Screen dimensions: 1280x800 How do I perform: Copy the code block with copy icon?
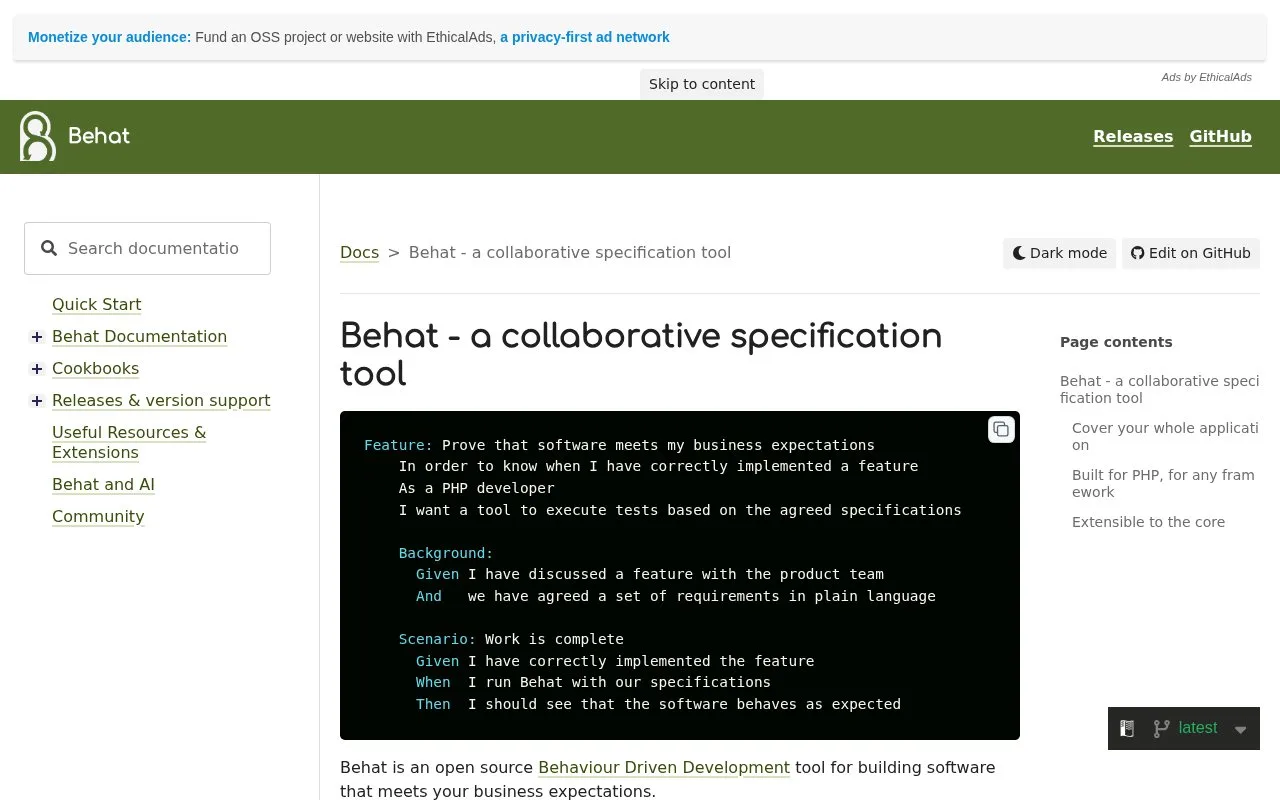tap(1001, 429)
